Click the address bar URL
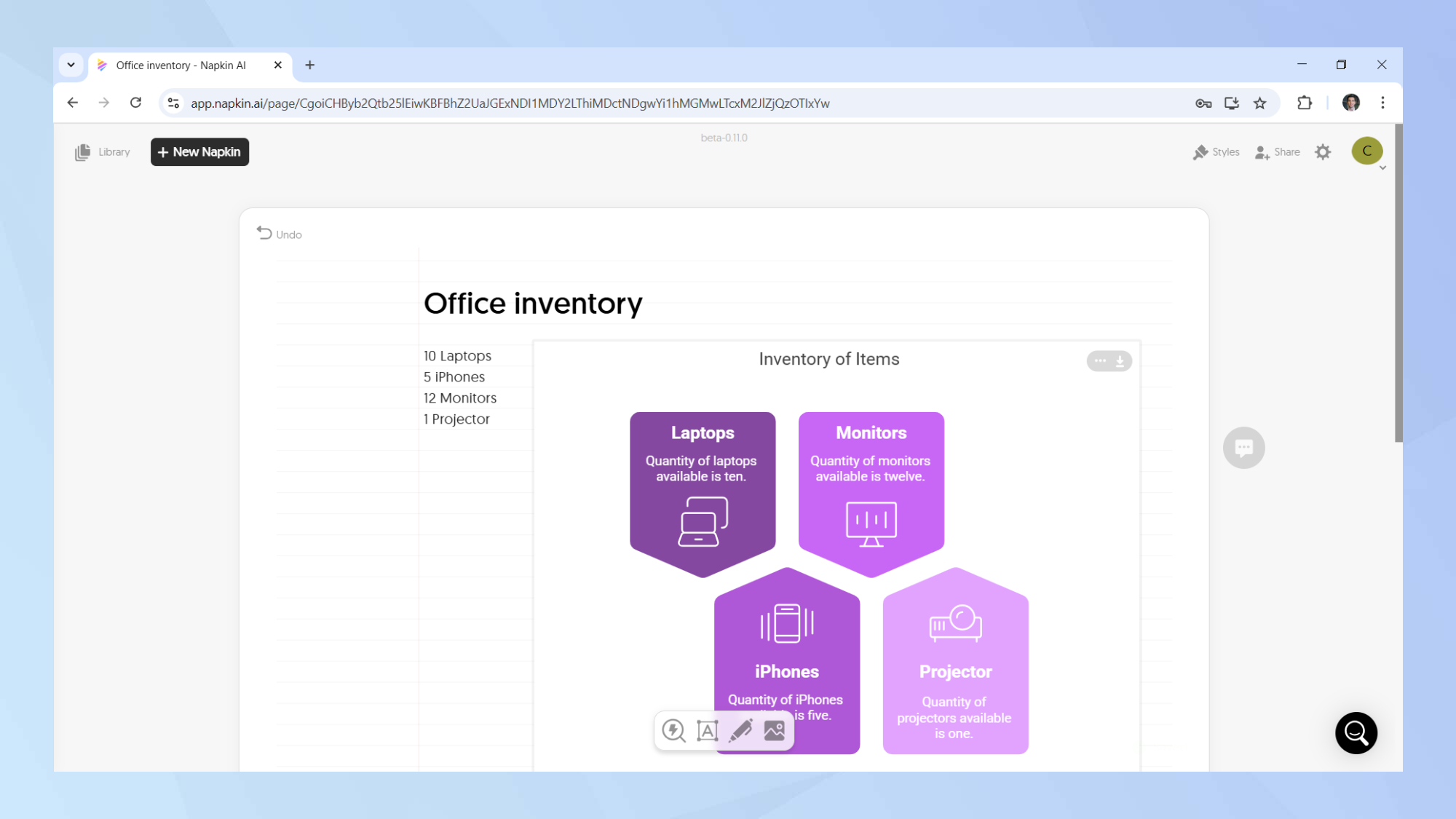Image resolution: width=1456 pixels, height=819 pixels. click(x=510, y=103)
